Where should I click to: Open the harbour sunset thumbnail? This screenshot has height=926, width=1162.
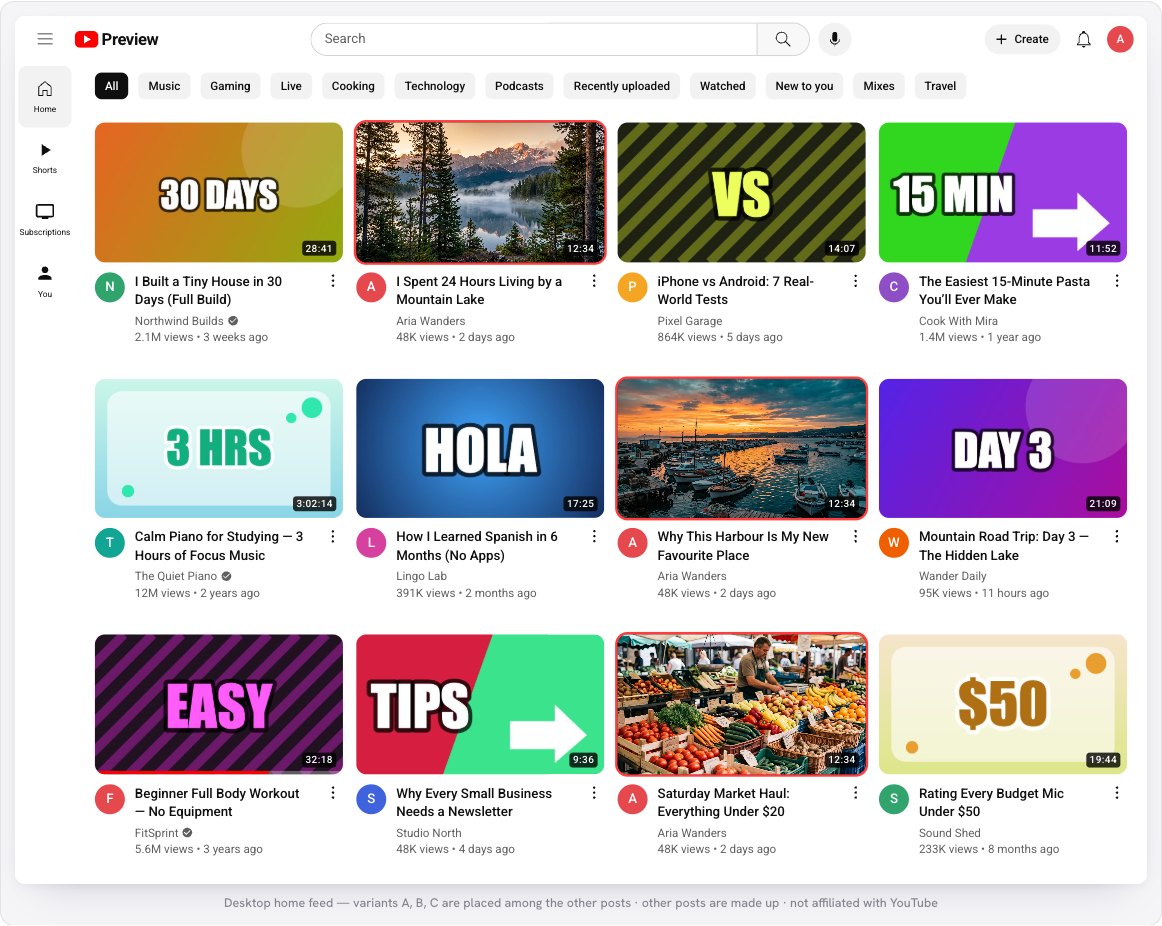pos(742,448)
